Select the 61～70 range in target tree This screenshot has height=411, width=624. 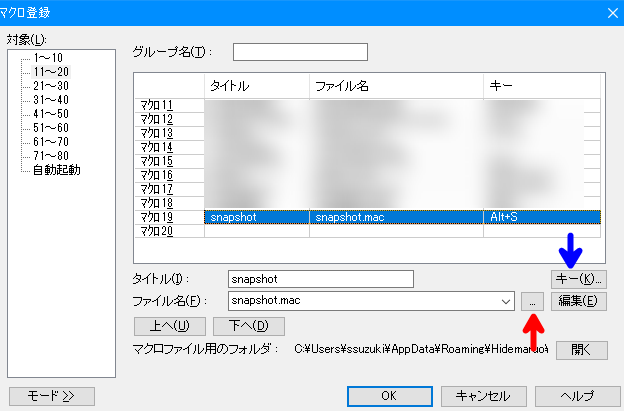point(51,141)
